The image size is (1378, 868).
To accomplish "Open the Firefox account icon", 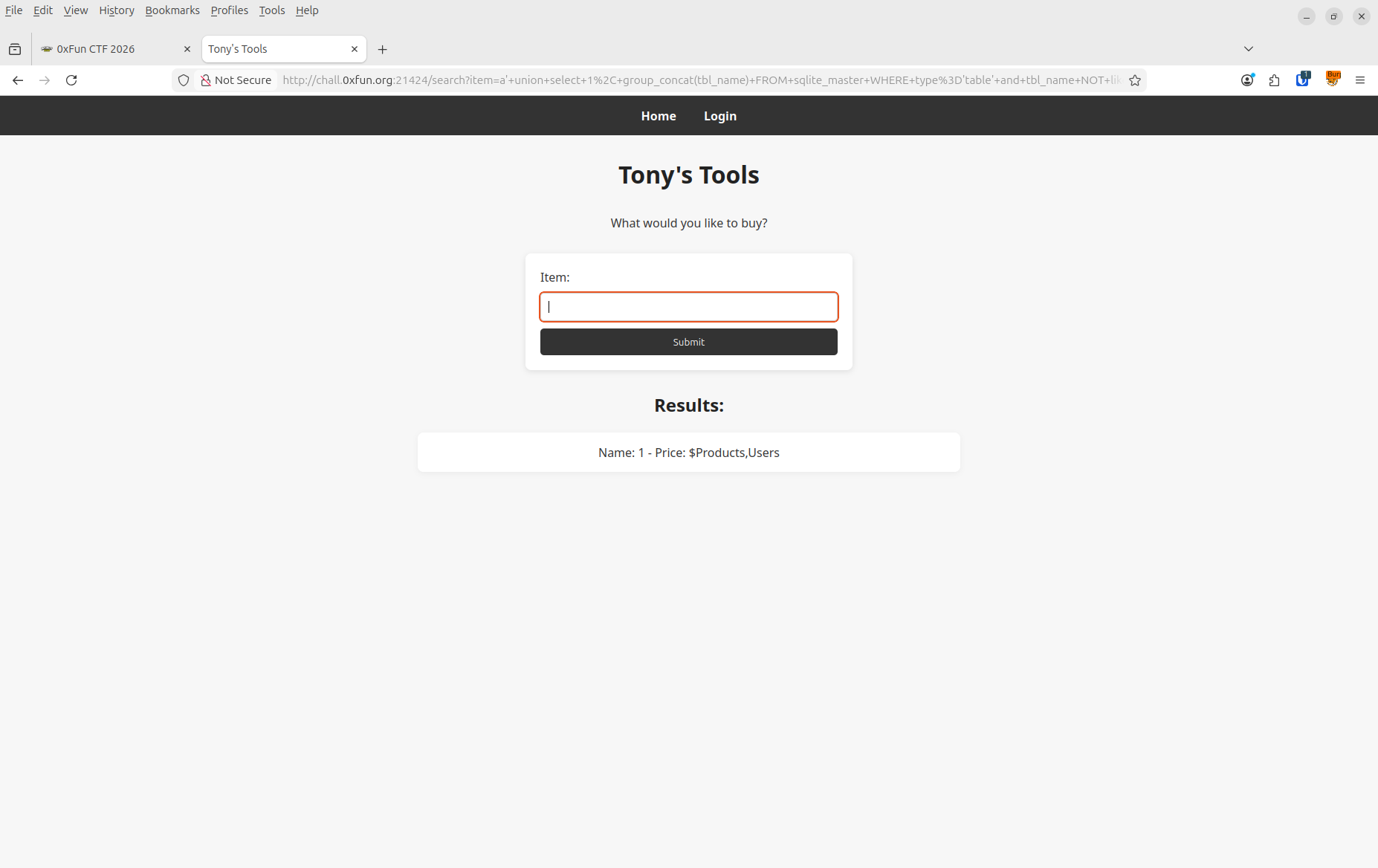I will point(1247,80).
